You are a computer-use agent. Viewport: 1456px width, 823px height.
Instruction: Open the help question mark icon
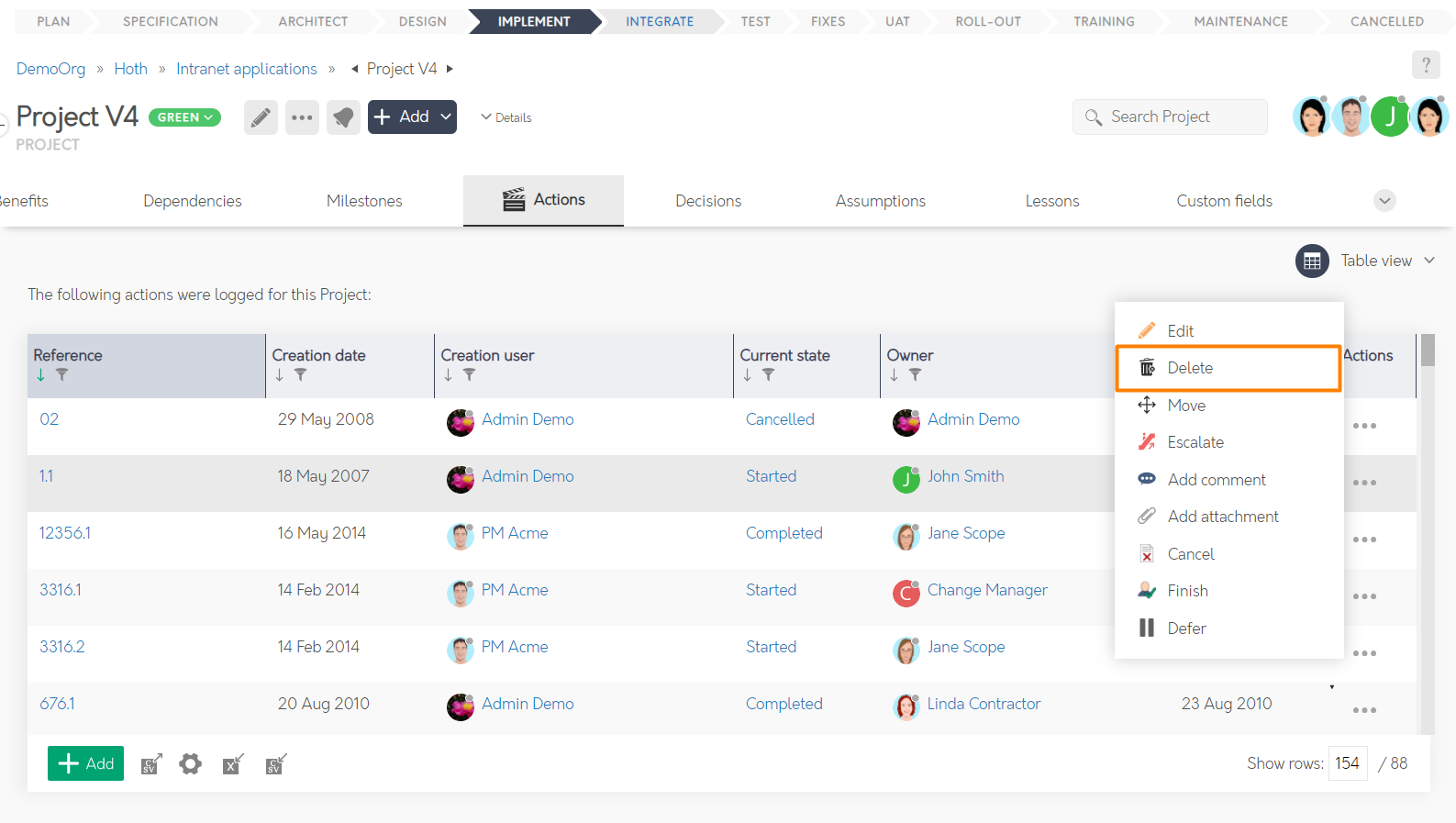pyautogui.click(x=1426, y=65)
